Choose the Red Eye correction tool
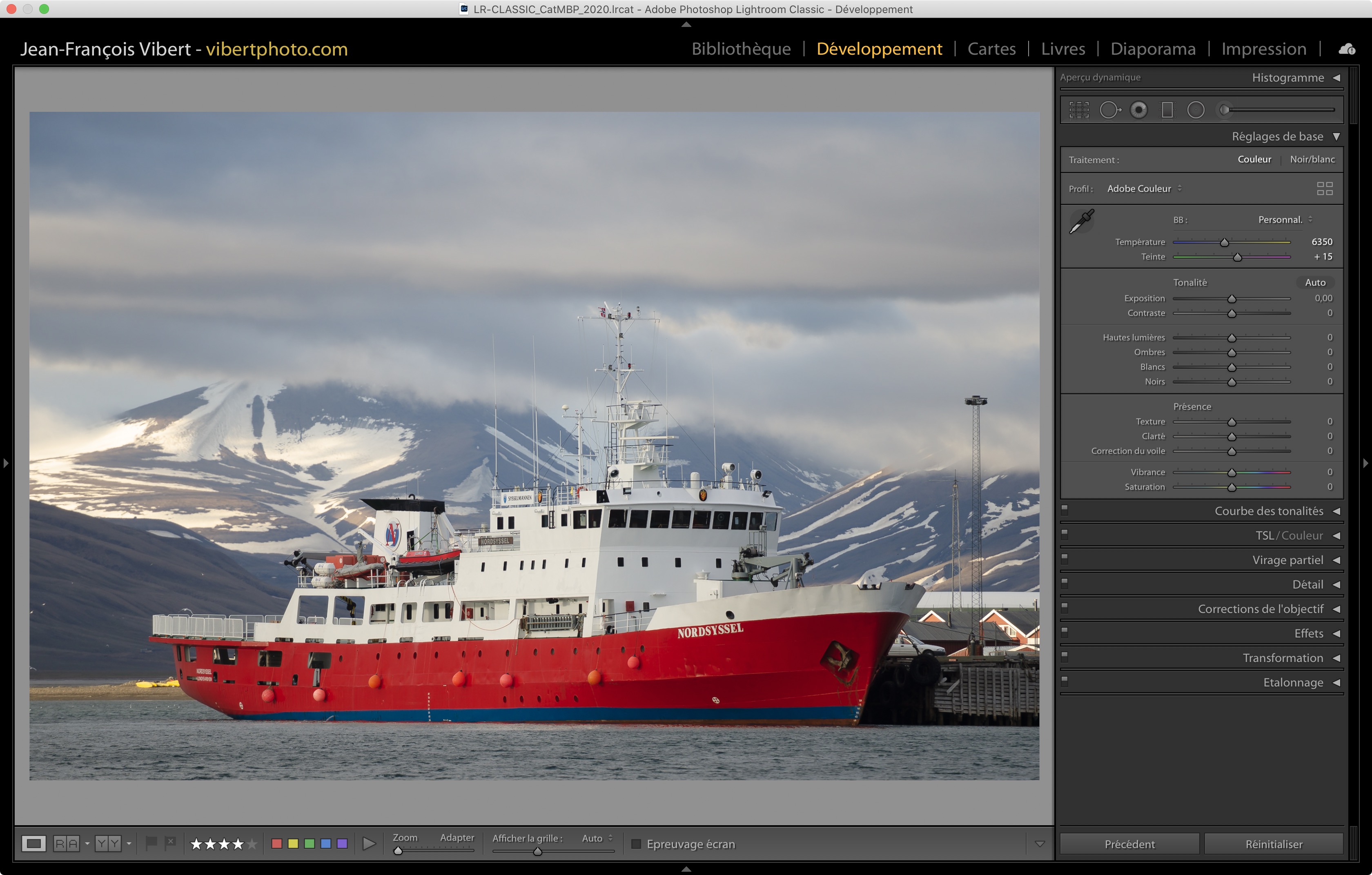The height and width of the screenshot is (875, 1372). pyautogui.click(x=1138, y=110)
